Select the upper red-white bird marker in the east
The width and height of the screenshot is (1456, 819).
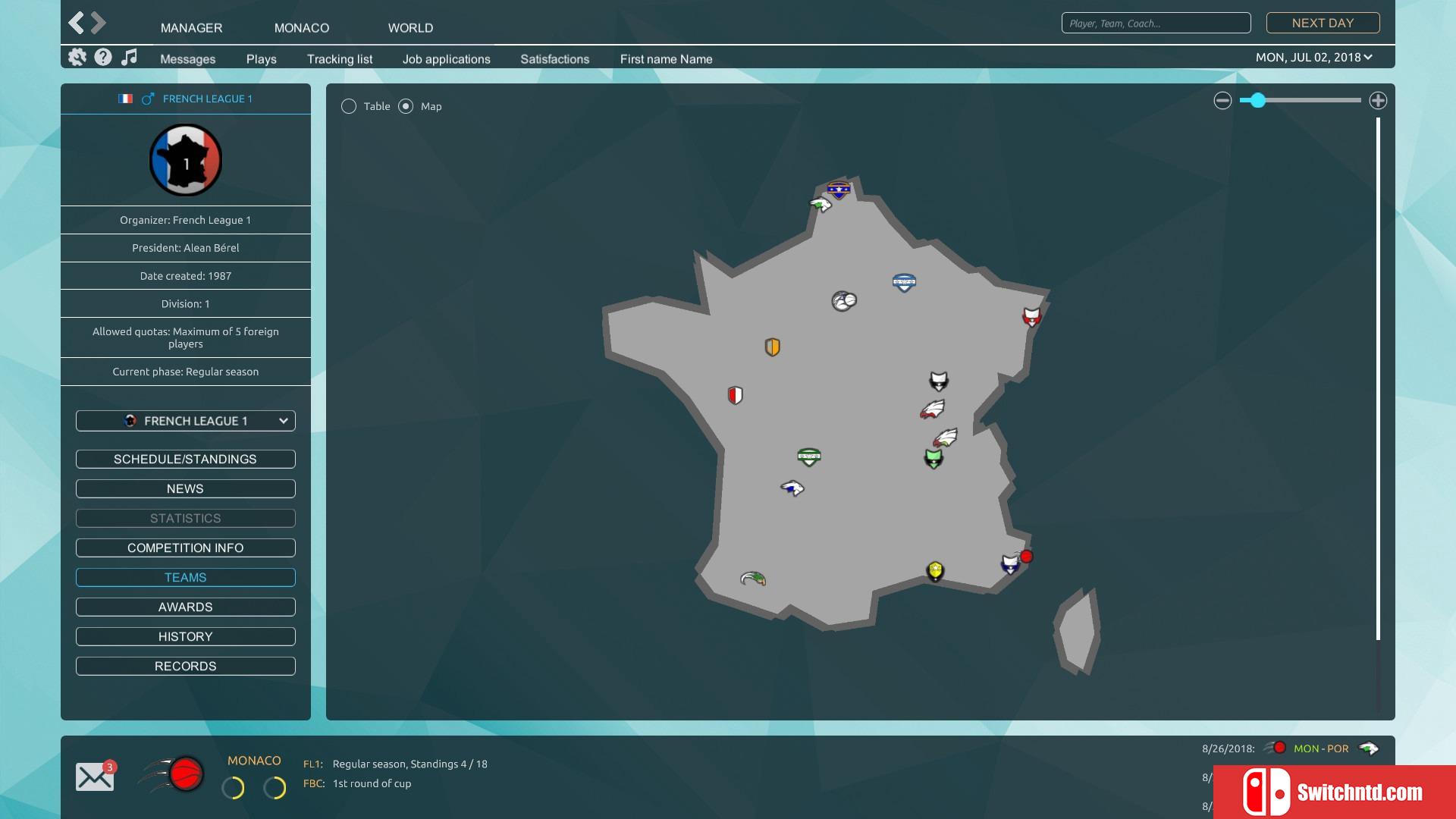[932, 409]
